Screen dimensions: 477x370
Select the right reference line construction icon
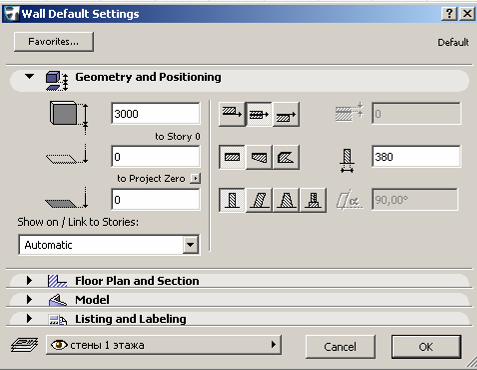(286, 114)
